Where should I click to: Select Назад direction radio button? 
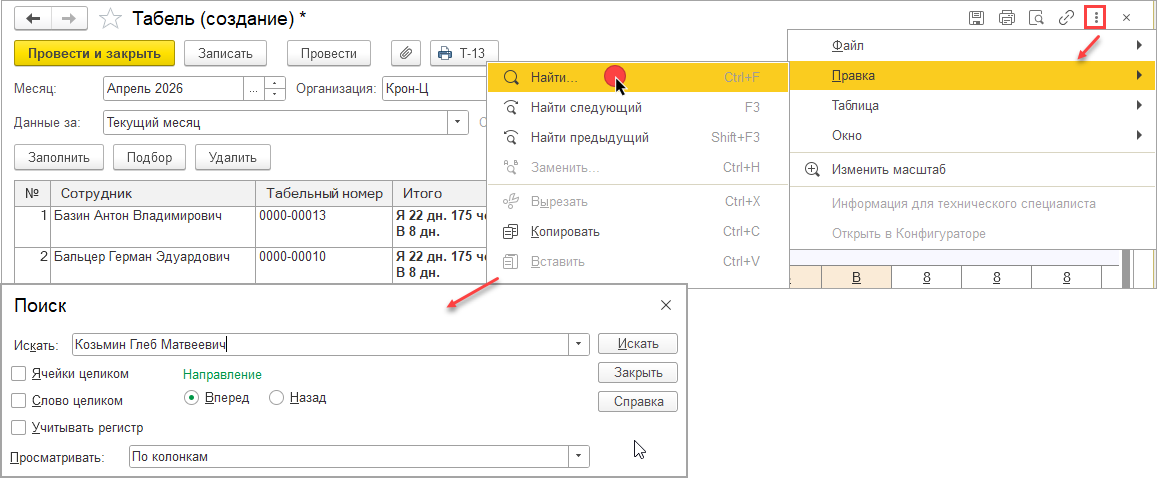(276, 398)
